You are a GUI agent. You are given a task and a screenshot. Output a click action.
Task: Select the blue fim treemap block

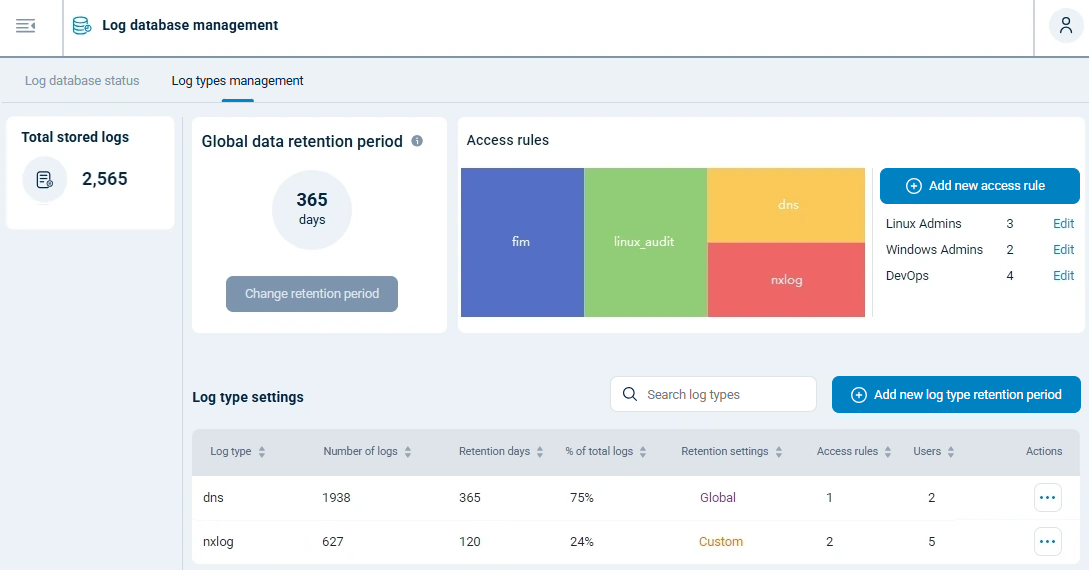(x=521, y=242)
